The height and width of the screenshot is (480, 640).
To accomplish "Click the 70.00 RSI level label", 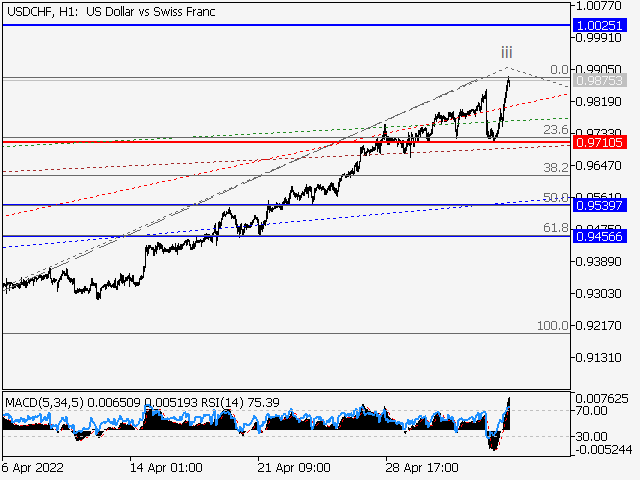I will click(591, 411).
